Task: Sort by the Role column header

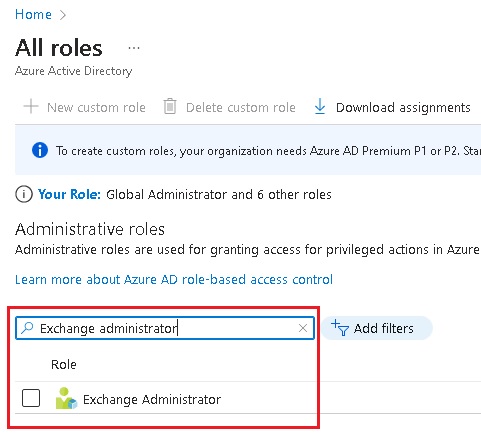Action: point(64,364)
